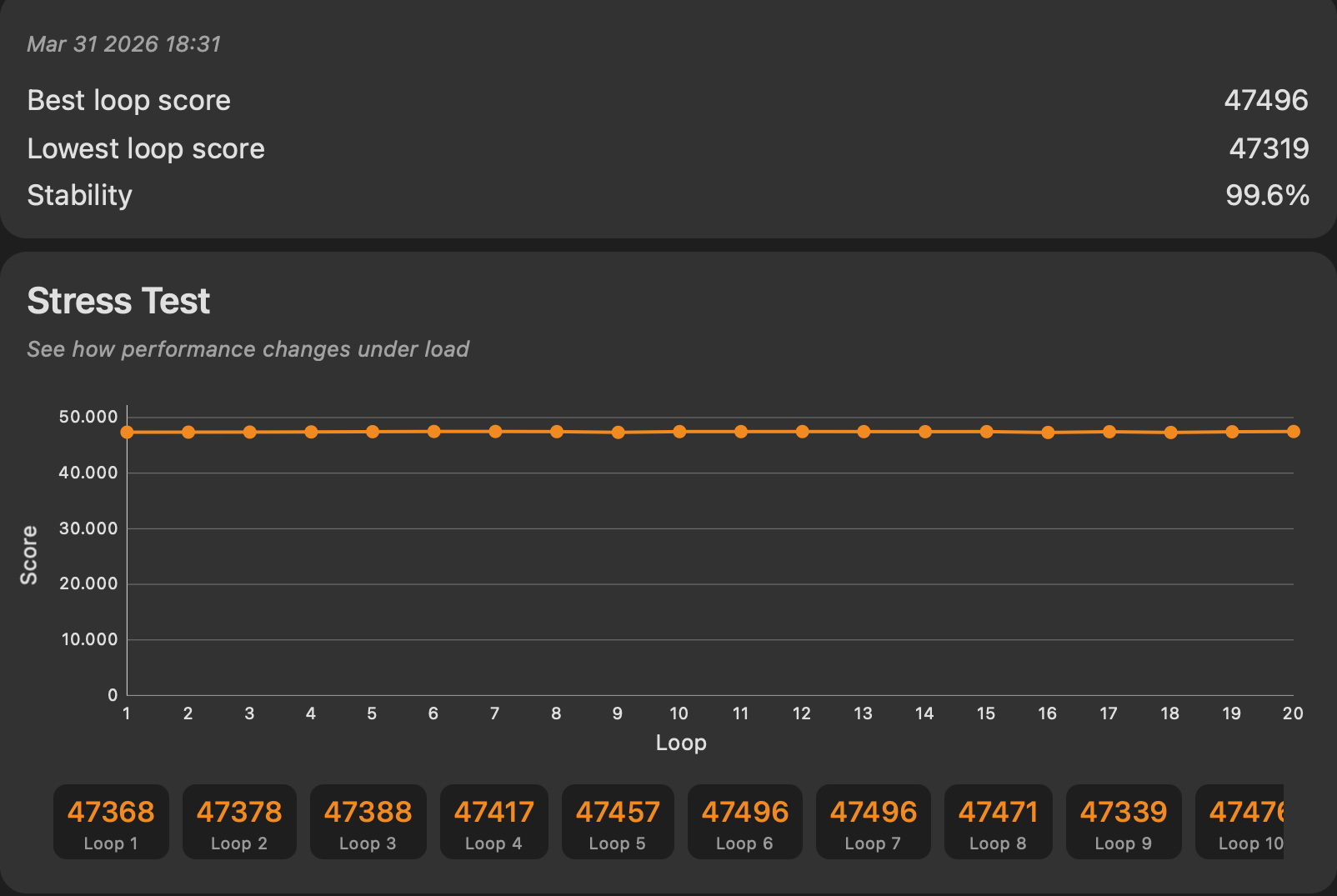
Task: Click the Loop 4 score card
Action: tap(493, 822)
